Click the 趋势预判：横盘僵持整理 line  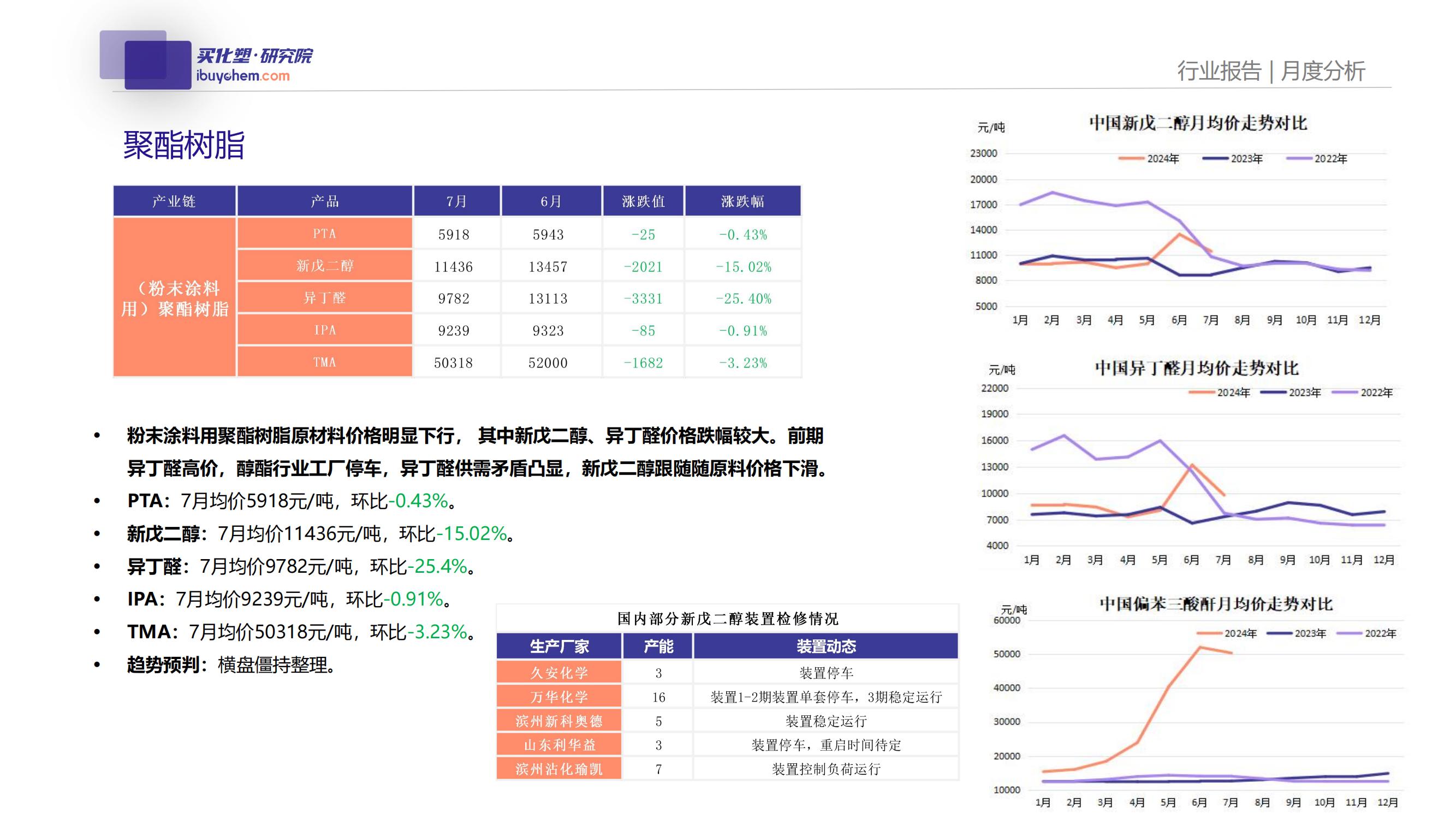[x=233, y=664]
